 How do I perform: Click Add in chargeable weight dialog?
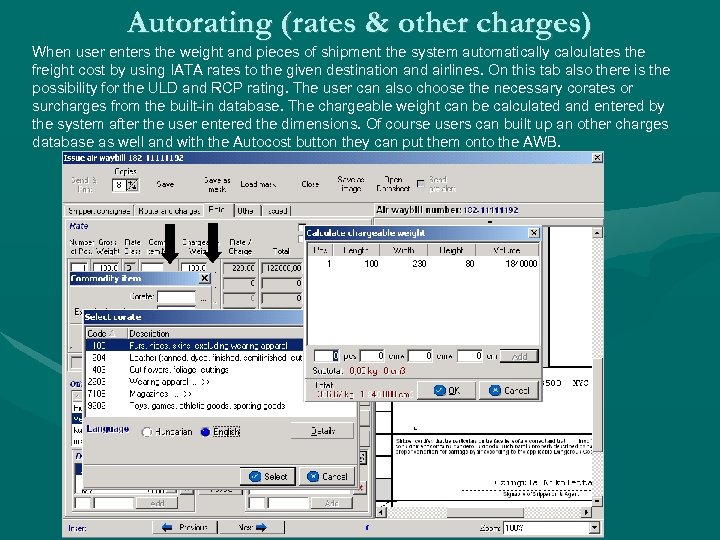pos(519,356)
